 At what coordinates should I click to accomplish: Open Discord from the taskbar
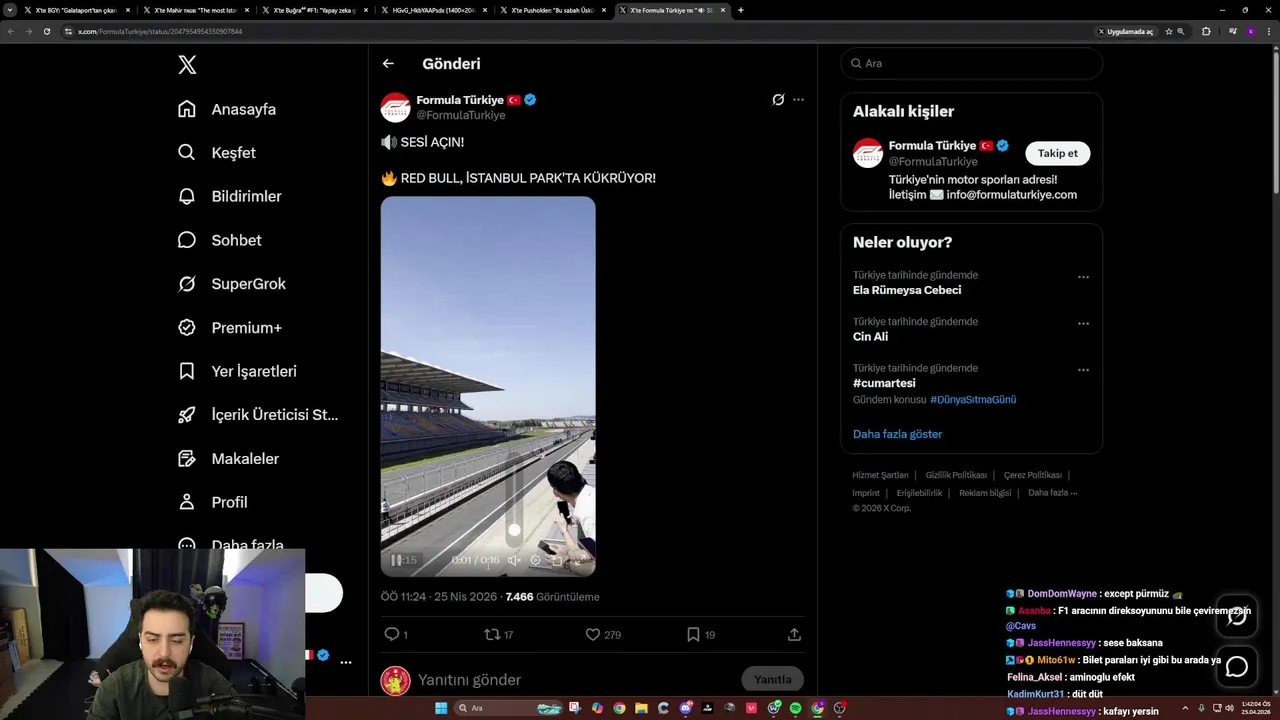click(x=685, y=708)
